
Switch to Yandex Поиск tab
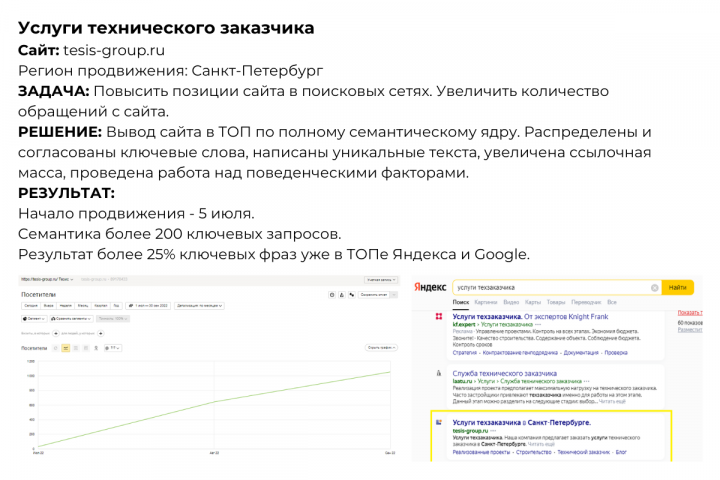pos(461,302)
